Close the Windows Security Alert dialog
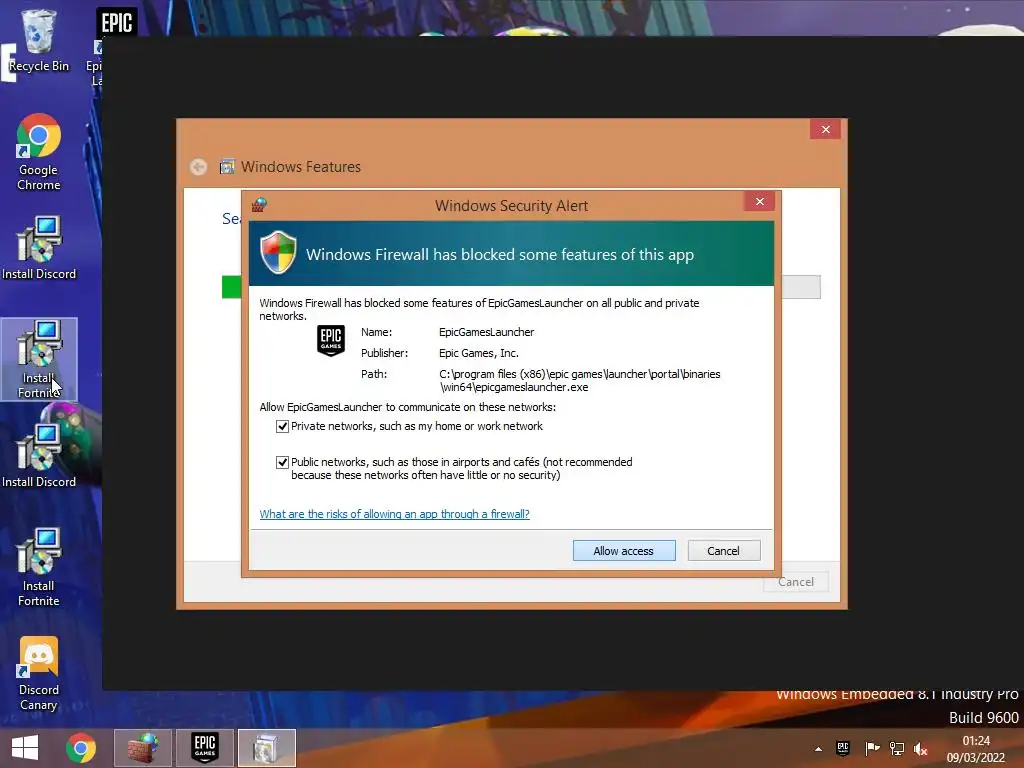The width and height of the screenshot is (1024, 768). pyautogui.click(x=760, y=201)
